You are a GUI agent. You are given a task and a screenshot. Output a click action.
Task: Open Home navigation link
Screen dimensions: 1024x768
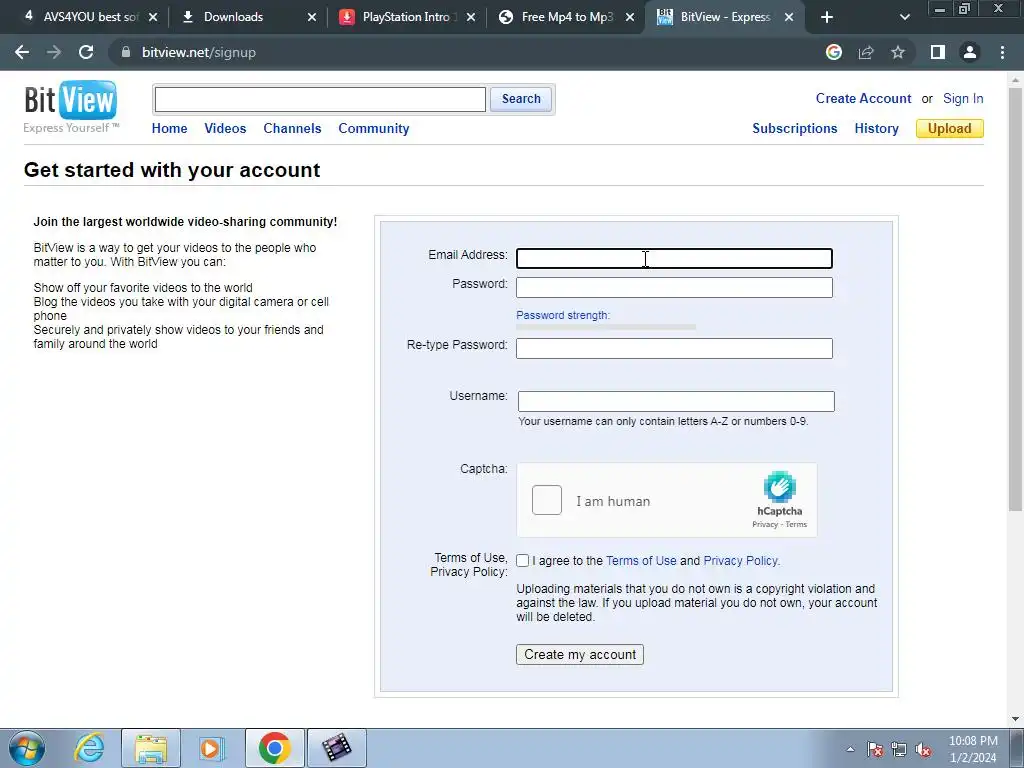click(169, 129)
